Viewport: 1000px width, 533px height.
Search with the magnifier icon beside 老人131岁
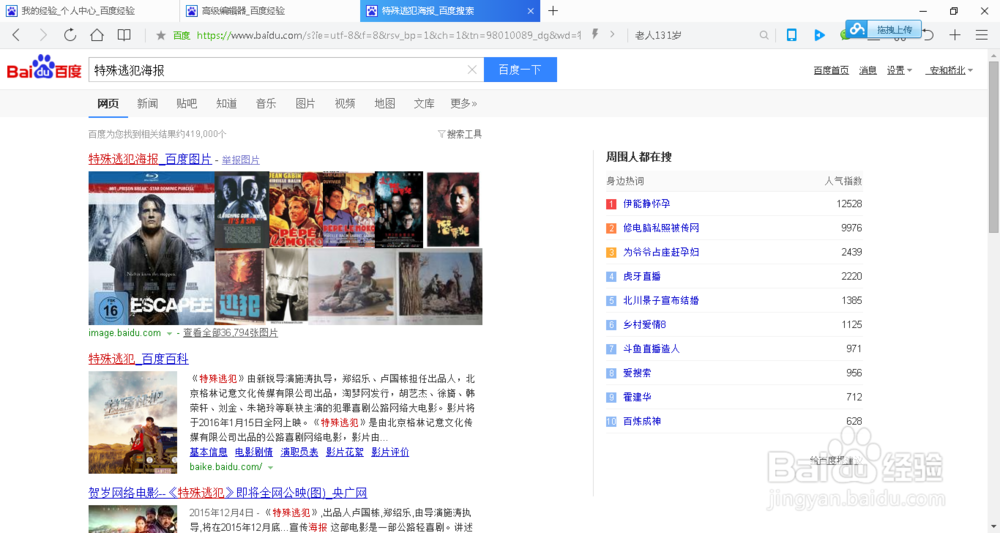coord(763,35)
